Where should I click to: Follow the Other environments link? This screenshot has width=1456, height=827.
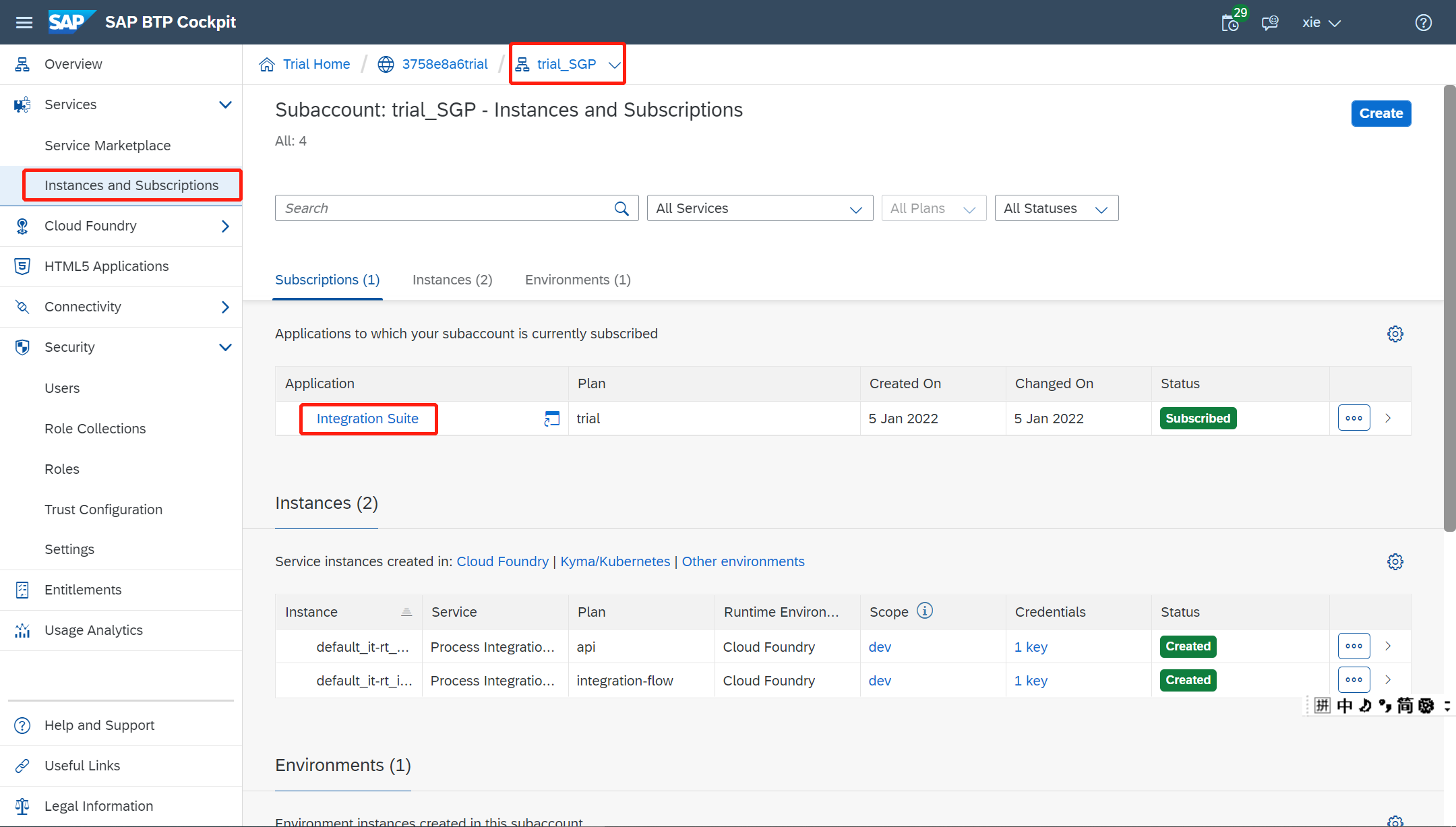(x=743, y=561)
